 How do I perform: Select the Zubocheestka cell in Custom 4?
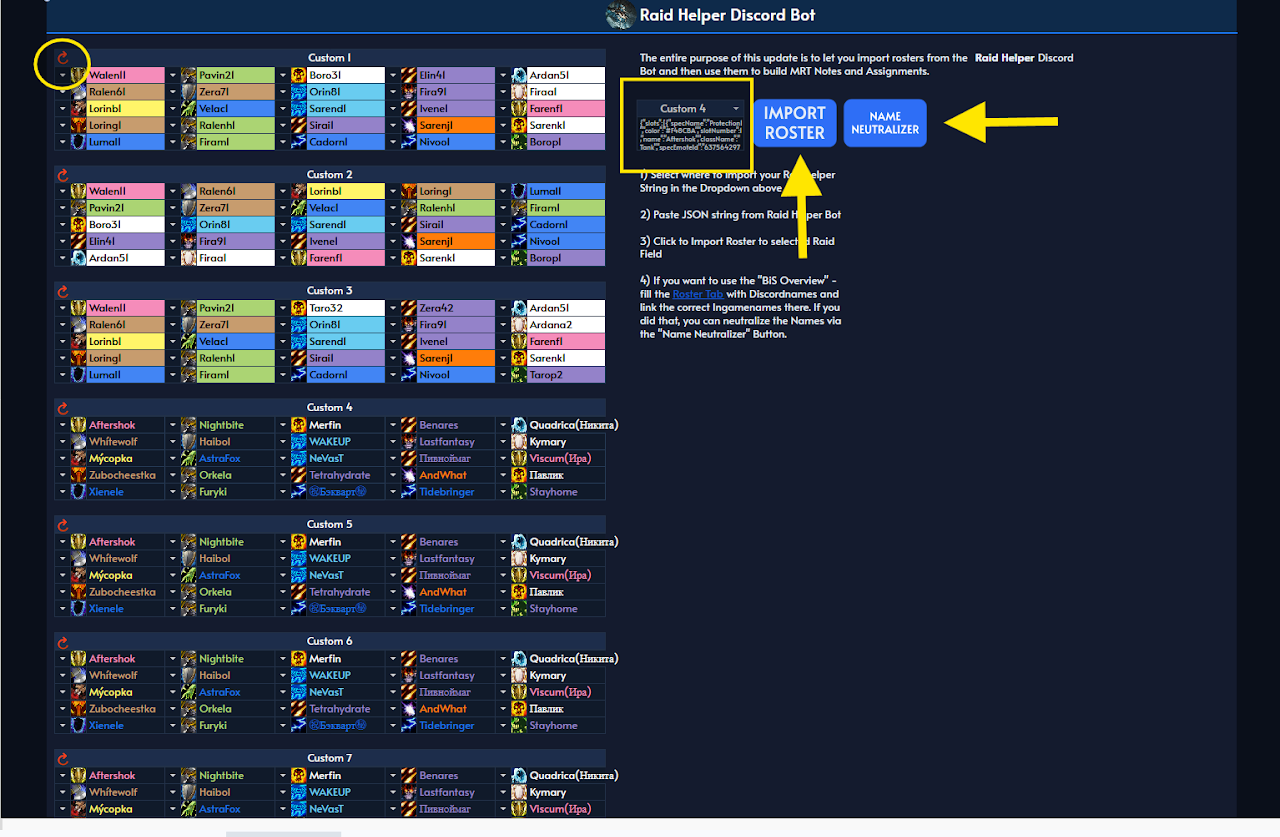click(125, 475)
